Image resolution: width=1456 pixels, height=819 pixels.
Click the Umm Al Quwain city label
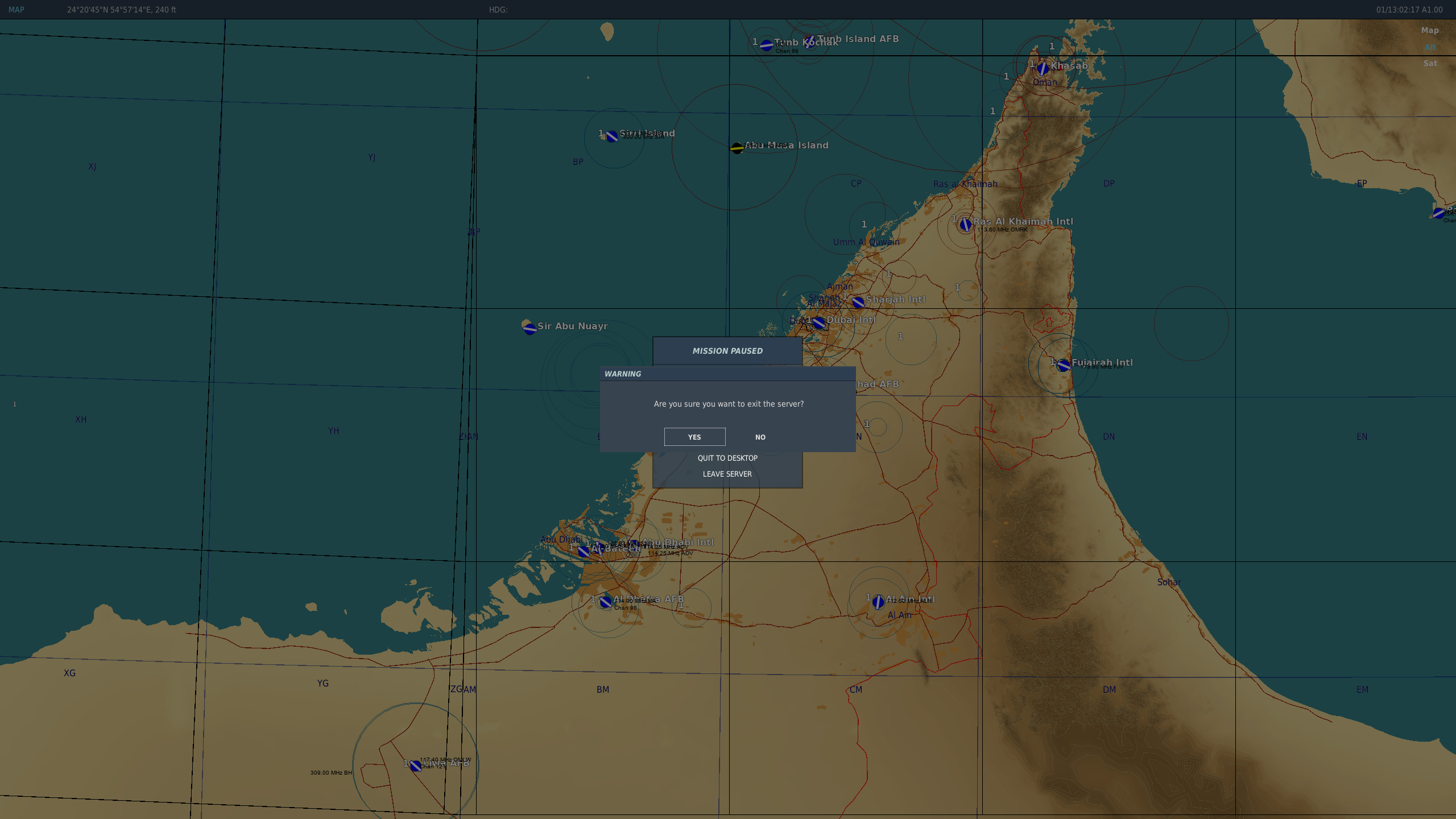pyautogui.click(x=866, y=242)
